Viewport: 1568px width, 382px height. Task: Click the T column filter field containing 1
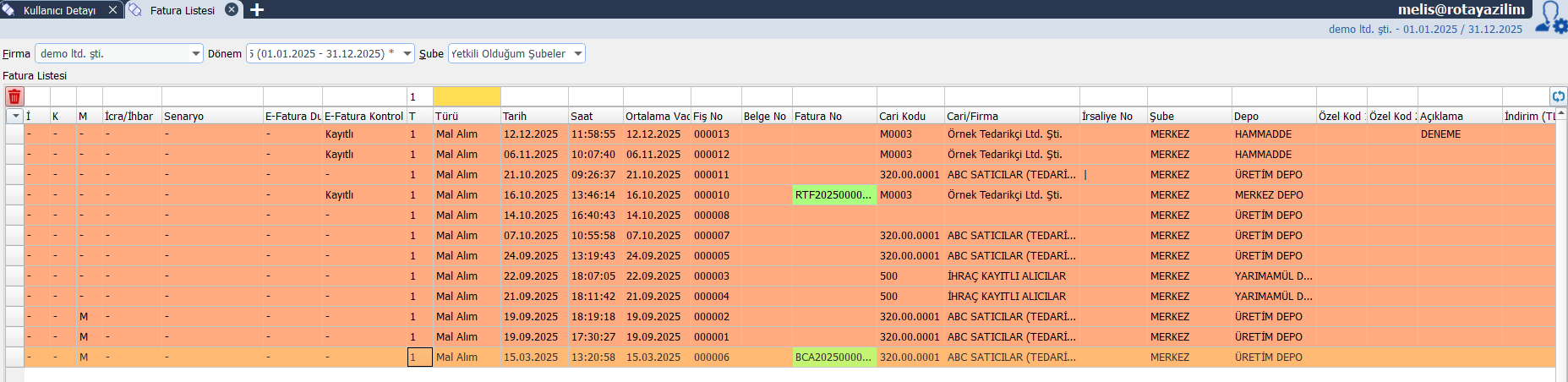419,96
